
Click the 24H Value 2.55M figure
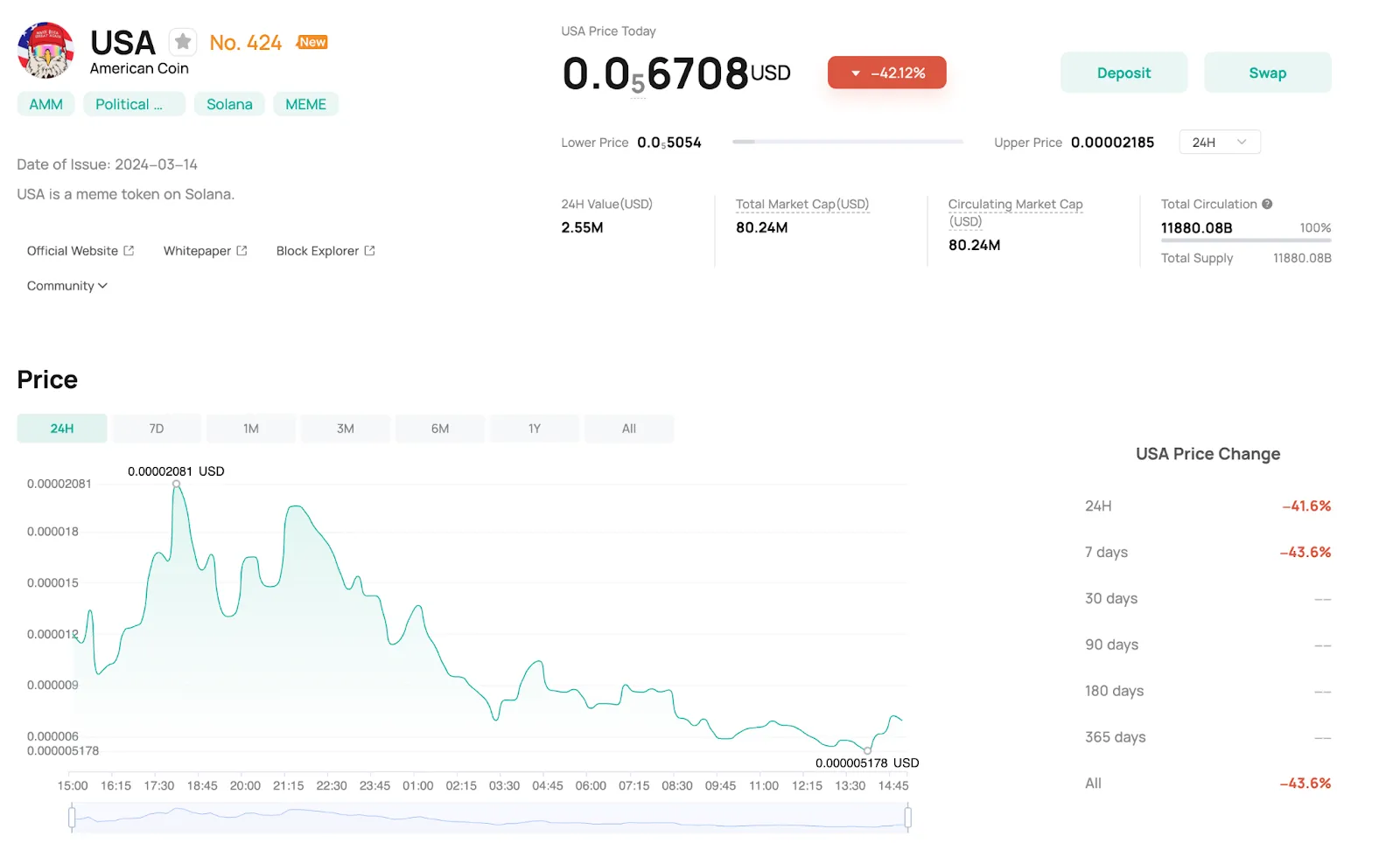[582, 227]
